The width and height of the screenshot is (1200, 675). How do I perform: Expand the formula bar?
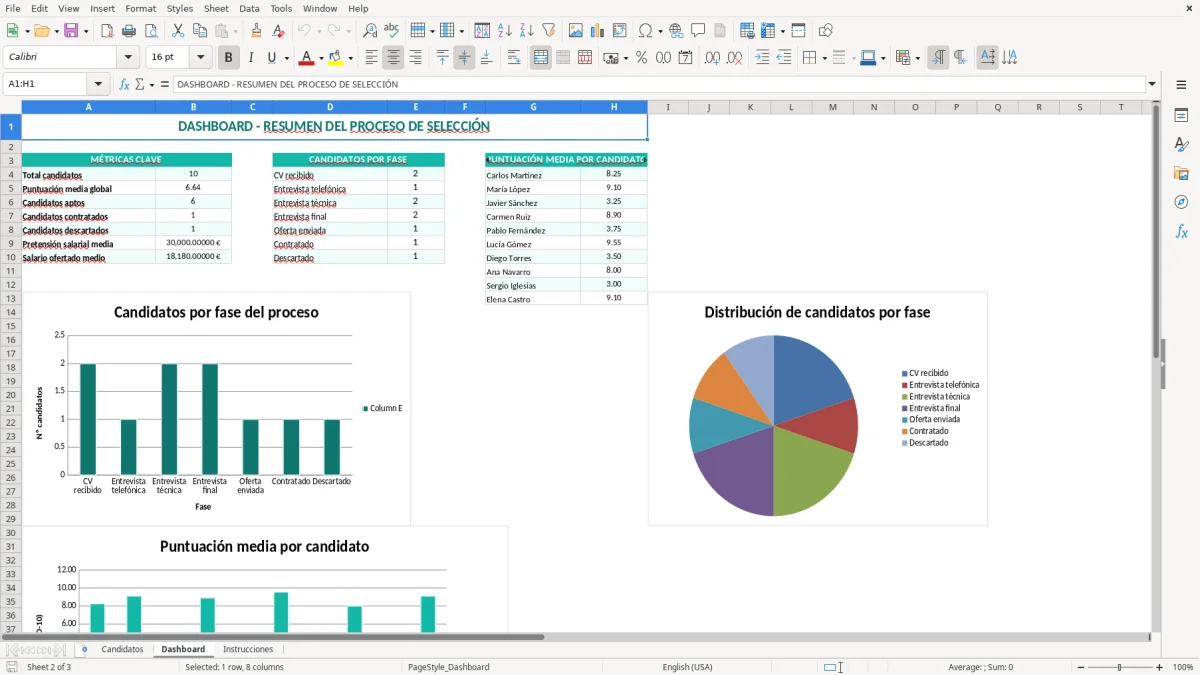(1152, 84)
